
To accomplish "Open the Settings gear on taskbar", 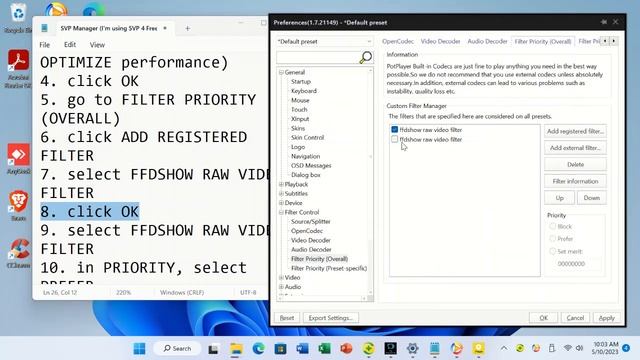I will tap(412, 349).
